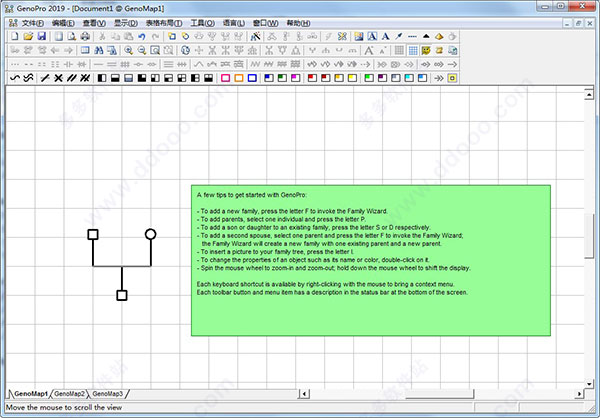This screenshot has width=600, height=418.
Task: Click the globe refresh icon
Action: [x=185, y=50]
